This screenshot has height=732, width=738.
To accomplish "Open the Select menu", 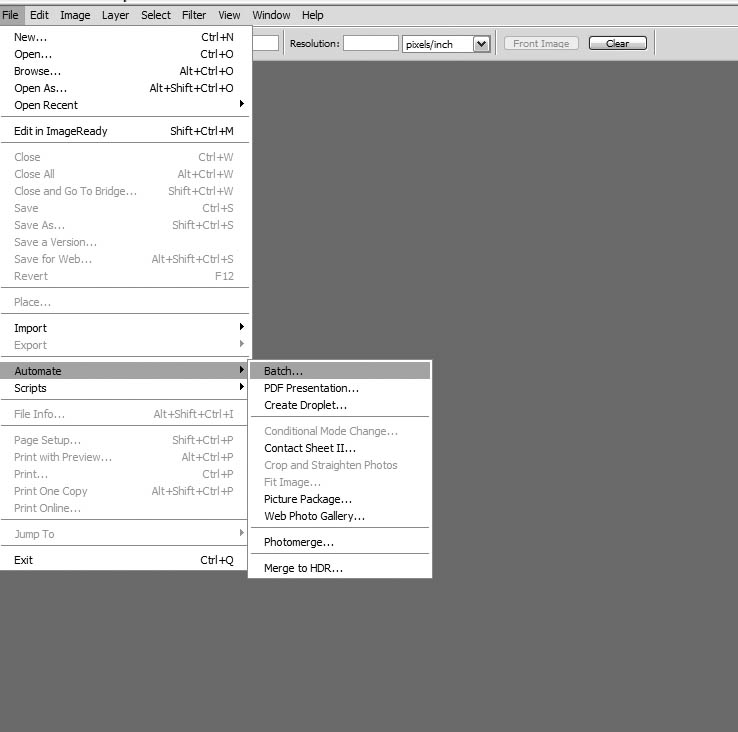I will (156, 15).
